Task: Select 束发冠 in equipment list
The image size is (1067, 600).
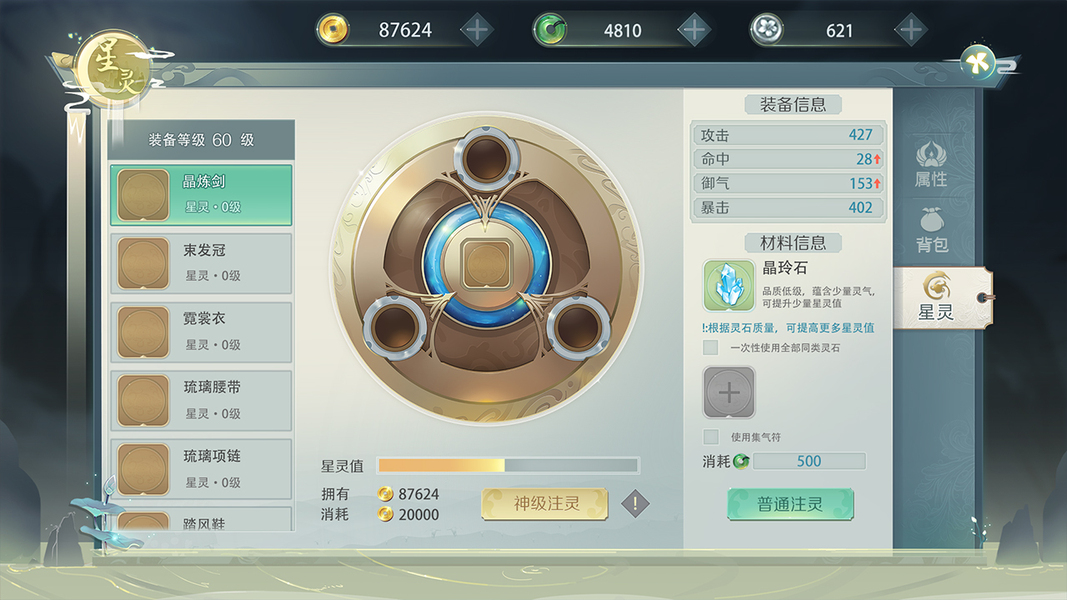Action: tap(201, 263)
